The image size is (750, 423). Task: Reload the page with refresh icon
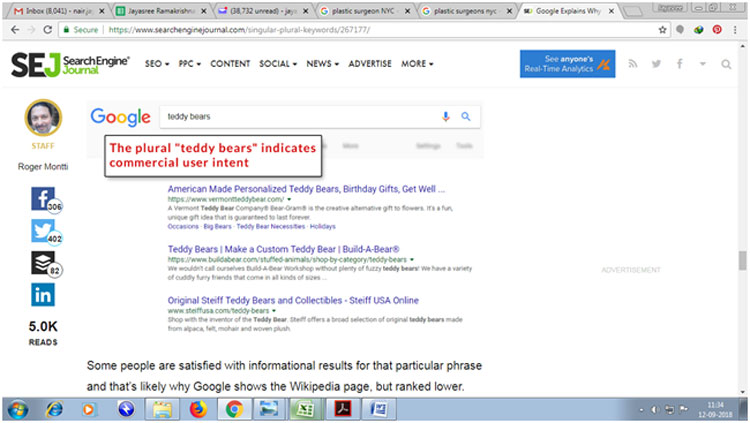coord(47,30)
